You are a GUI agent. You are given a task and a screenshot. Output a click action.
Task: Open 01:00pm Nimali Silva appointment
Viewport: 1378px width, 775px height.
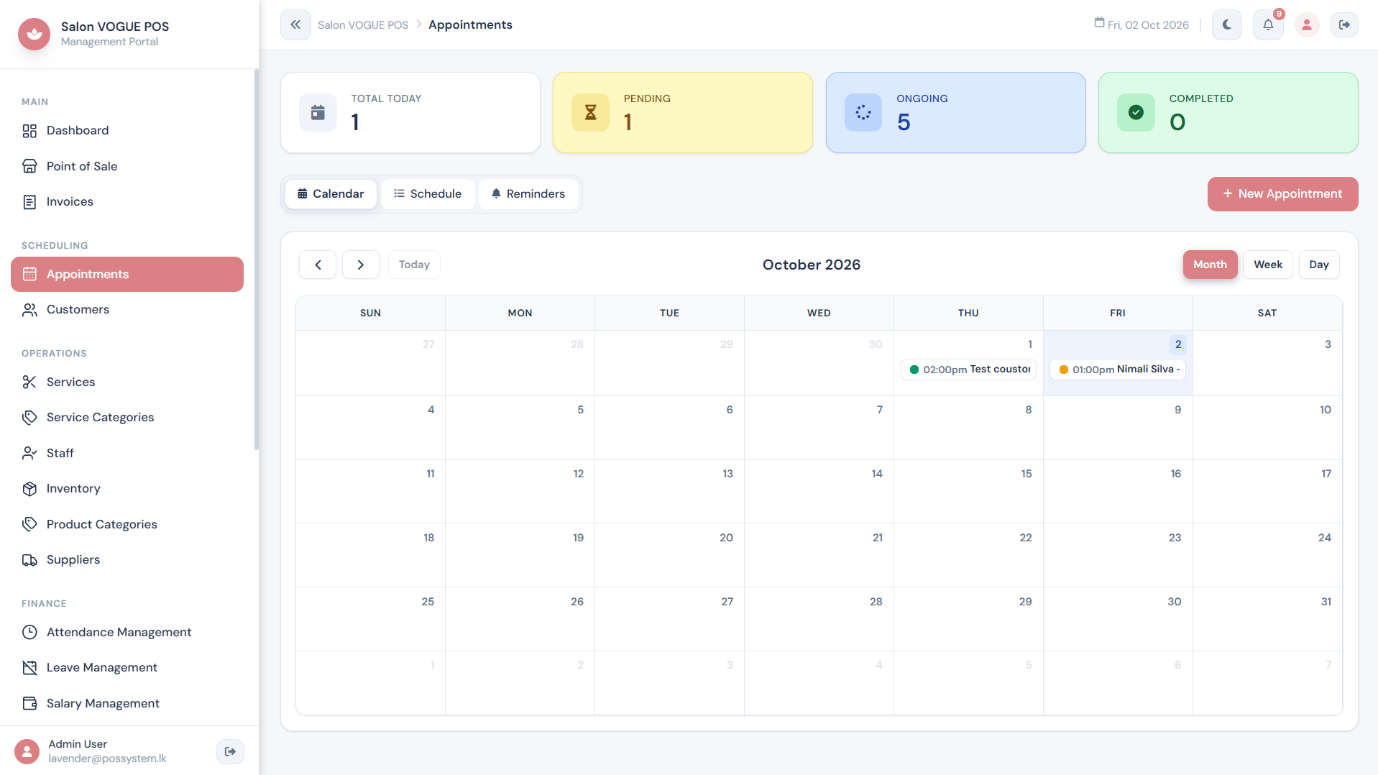pyautogui.click(x=1118, y=370)
